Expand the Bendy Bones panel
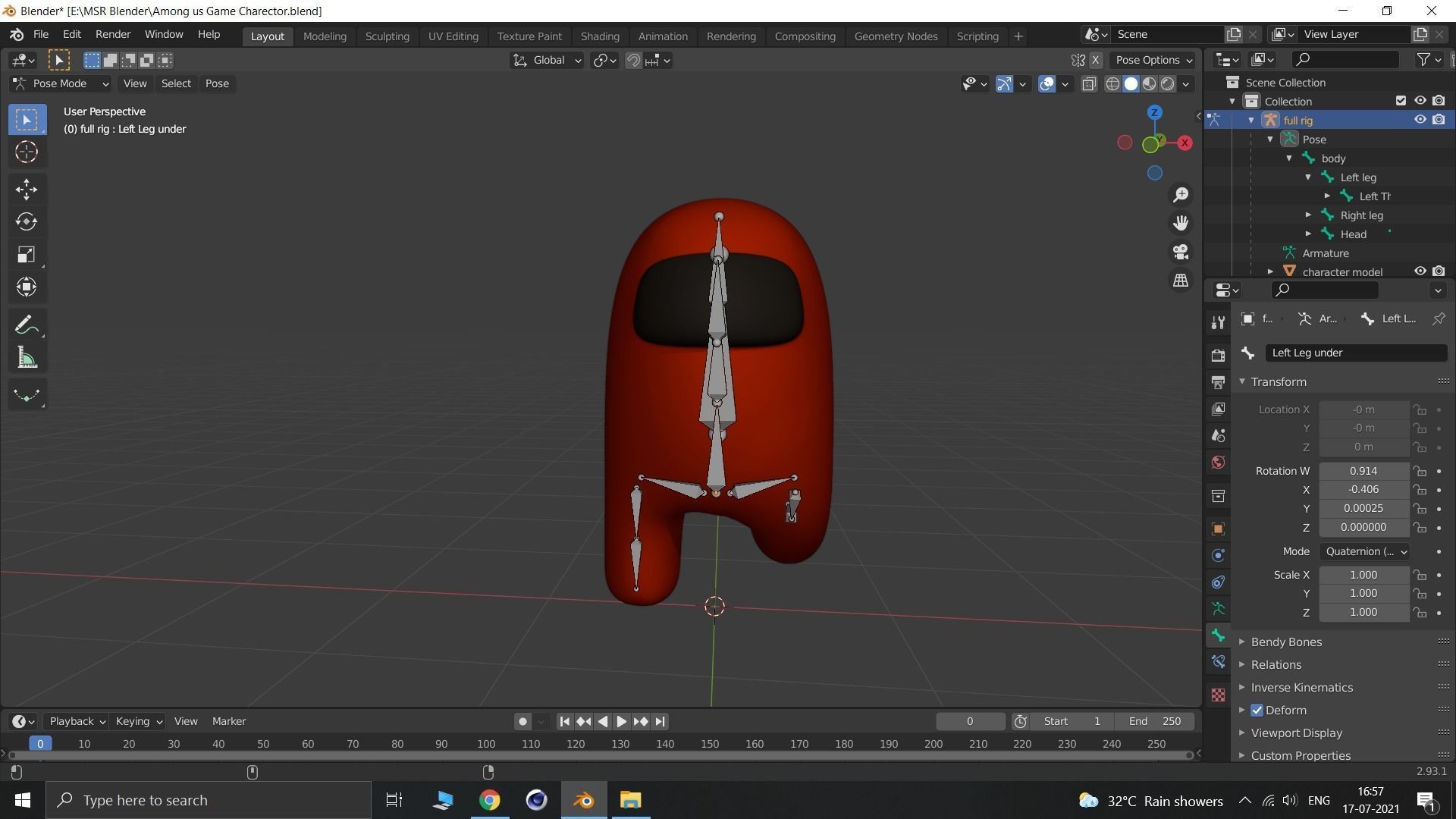 point(1285,642)
